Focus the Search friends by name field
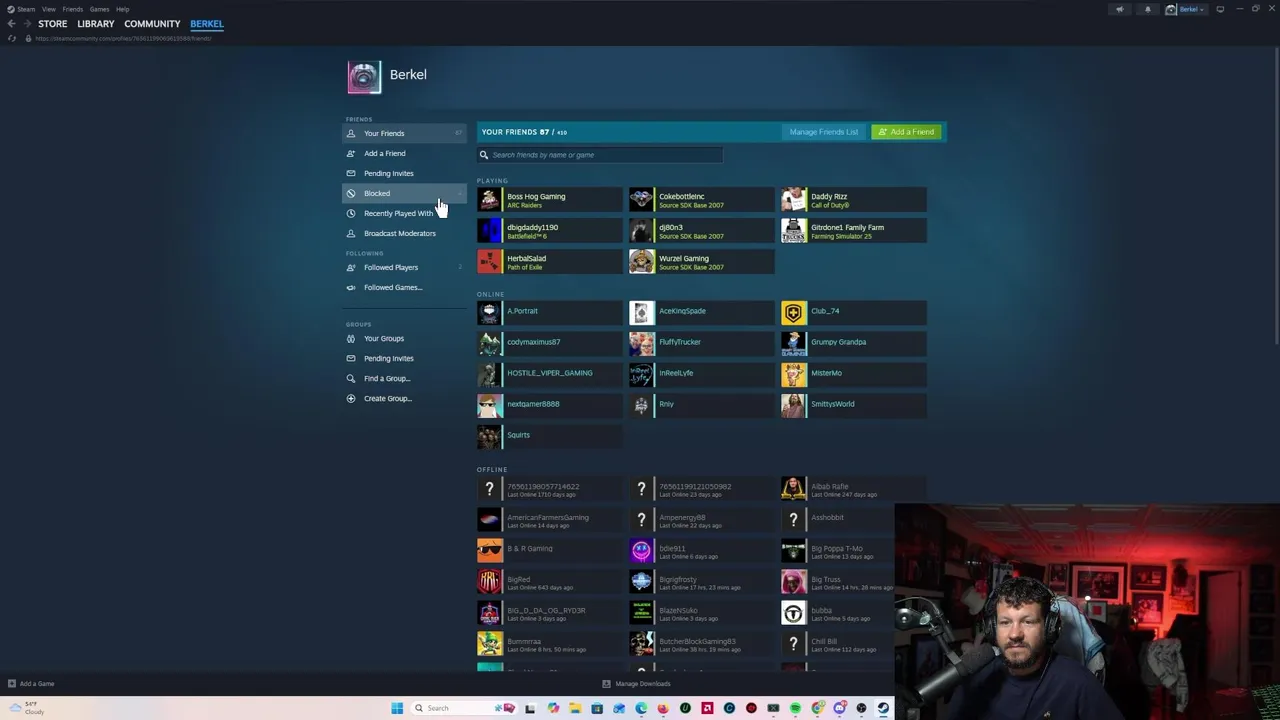The width and height of the screenshot is (1280, 720). [600, 155]
